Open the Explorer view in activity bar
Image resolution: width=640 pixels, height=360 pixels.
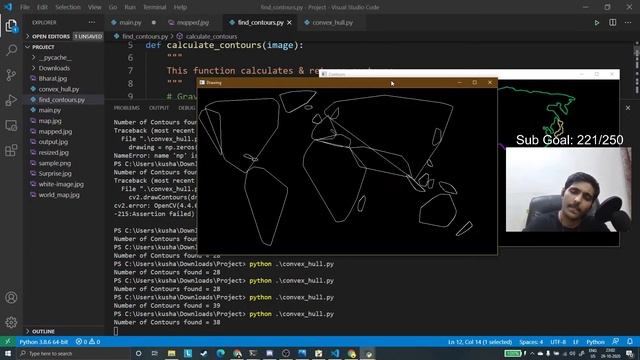(x=11, y=26)
